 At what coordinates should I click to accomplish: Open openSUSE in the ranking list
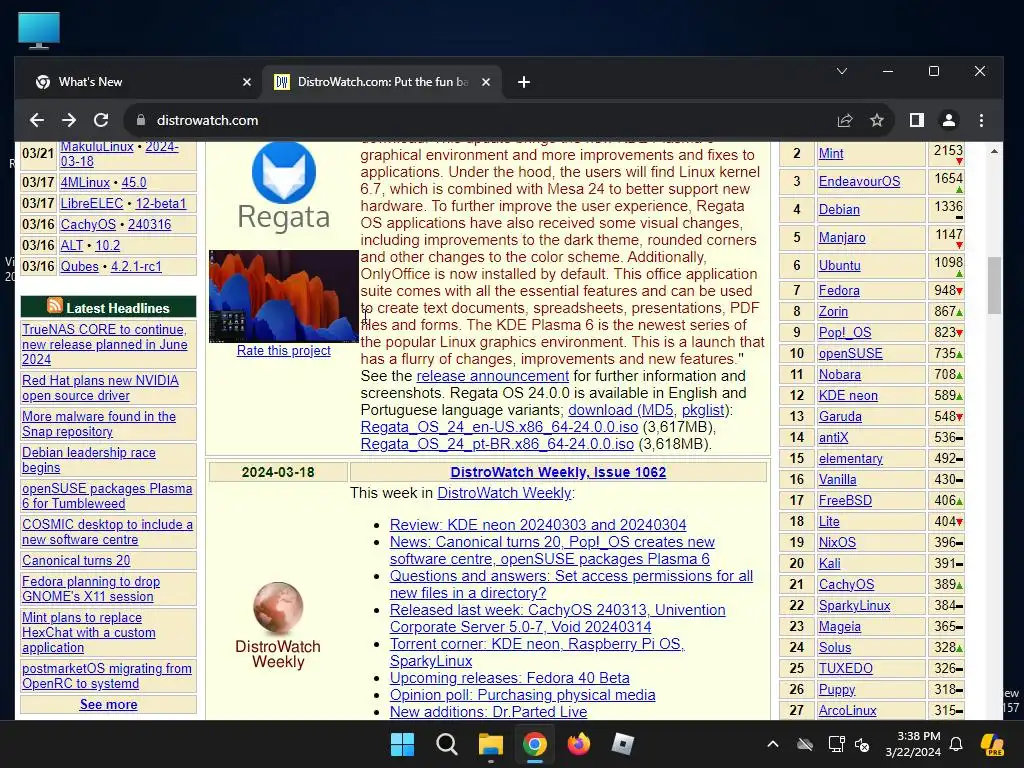[850, 354]
